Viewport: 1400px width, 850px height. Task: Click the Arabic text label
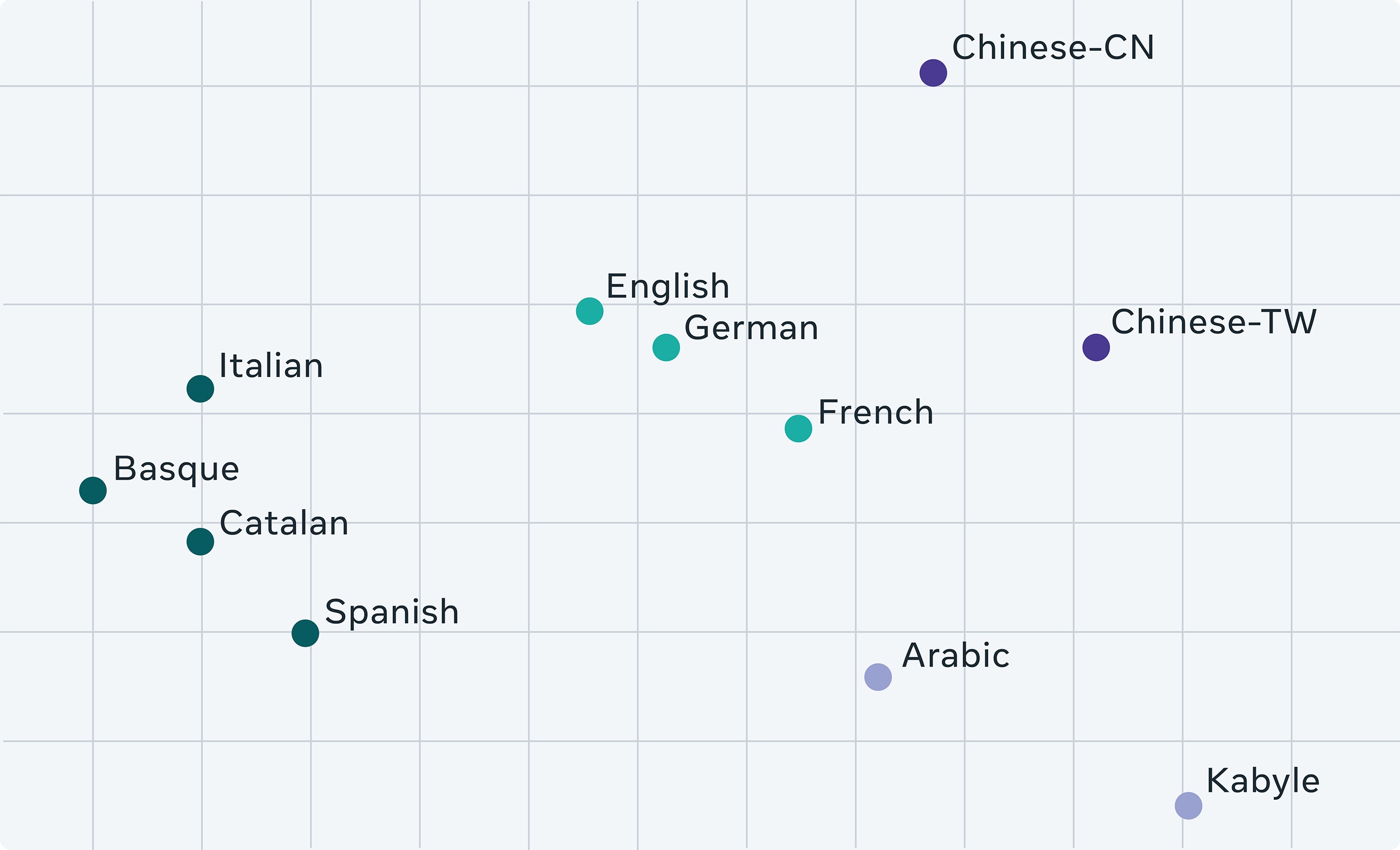pos(956,656)
